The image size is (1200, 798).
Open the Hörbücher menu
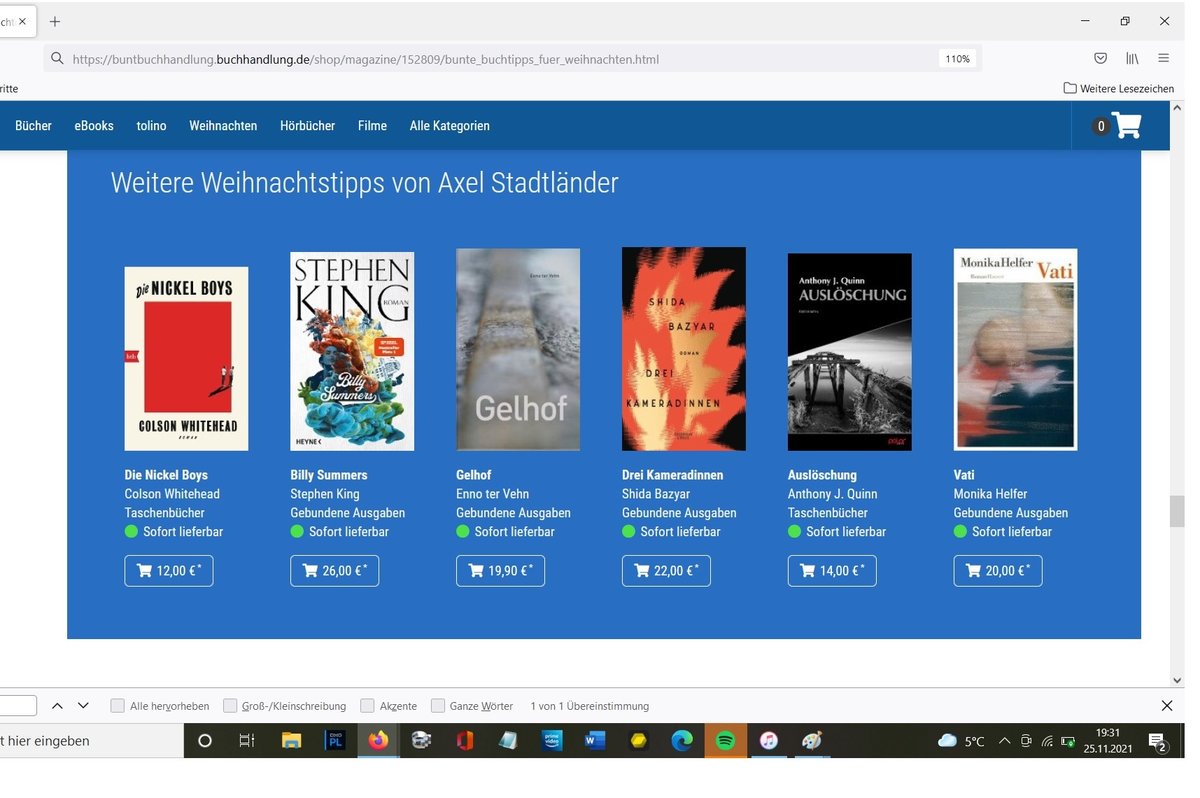coord(308,125)
